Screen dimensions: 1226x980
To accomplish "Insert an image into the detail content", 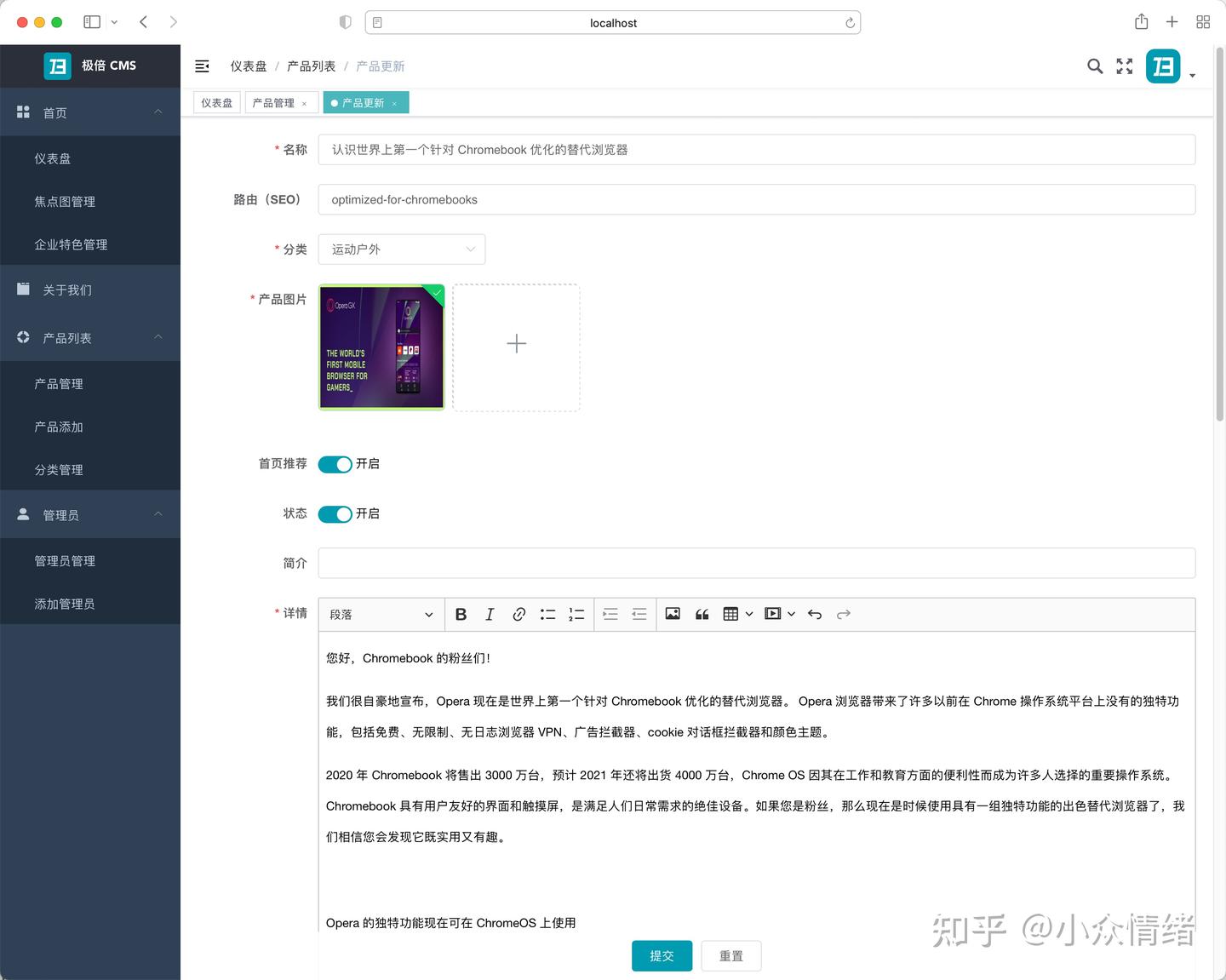I will pyautogui.click(x=673, y=614).
